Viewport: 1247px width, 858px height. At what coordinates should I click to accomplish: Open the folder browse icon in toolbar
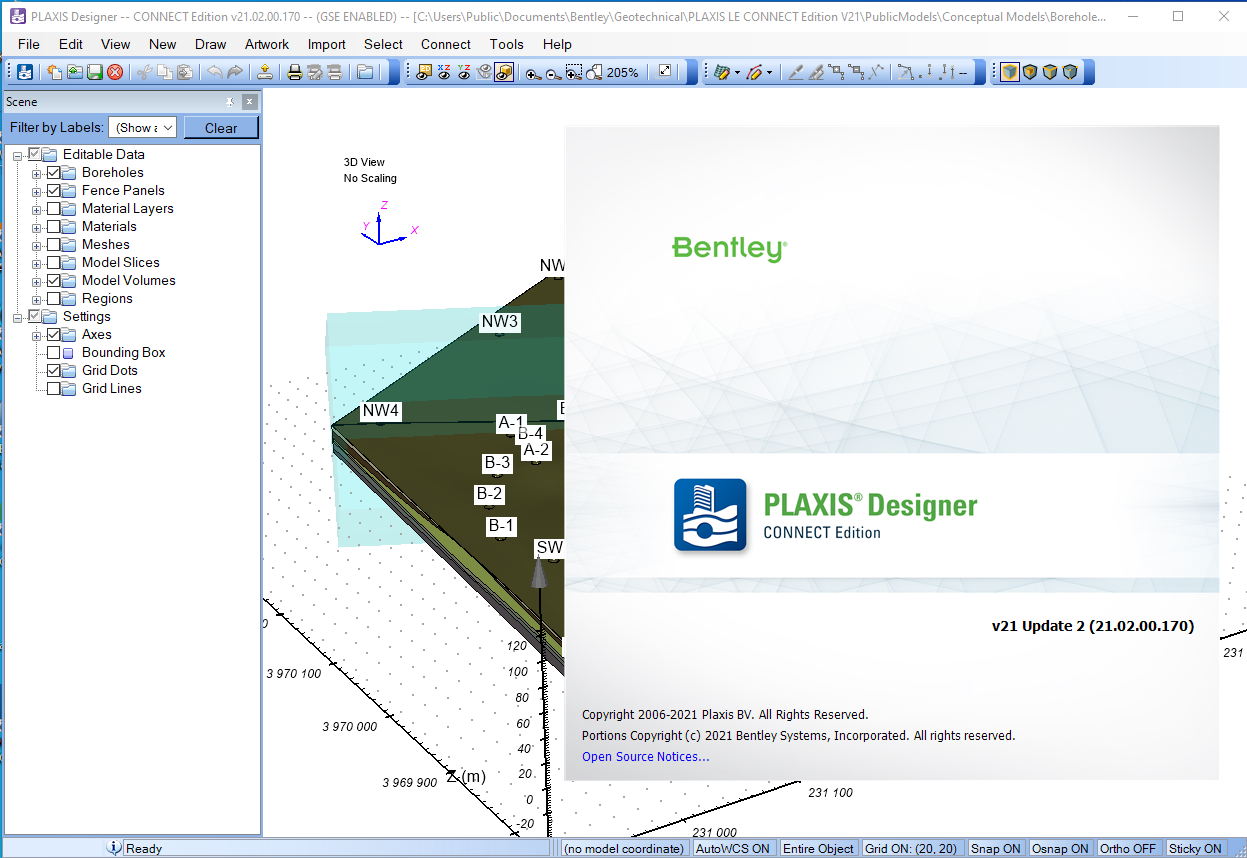(365, 72)
